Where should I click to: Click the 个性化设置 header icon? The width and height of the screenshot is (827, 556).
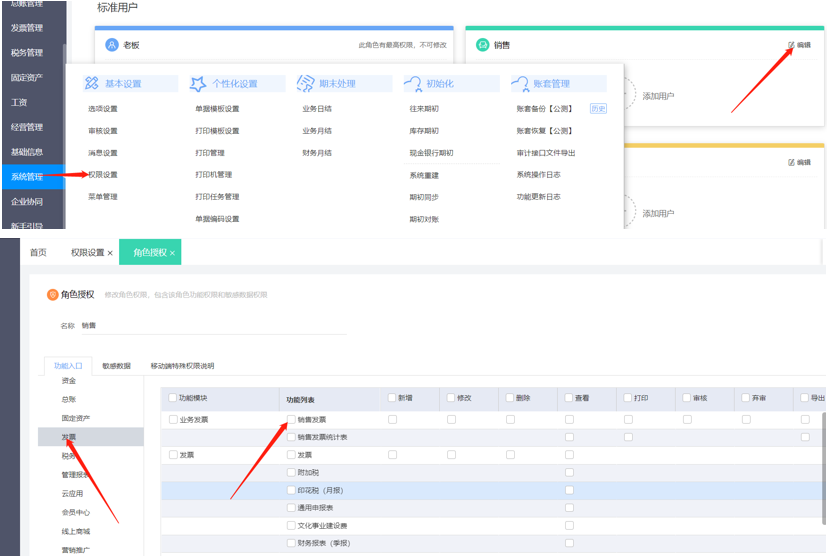click(199, 84)
